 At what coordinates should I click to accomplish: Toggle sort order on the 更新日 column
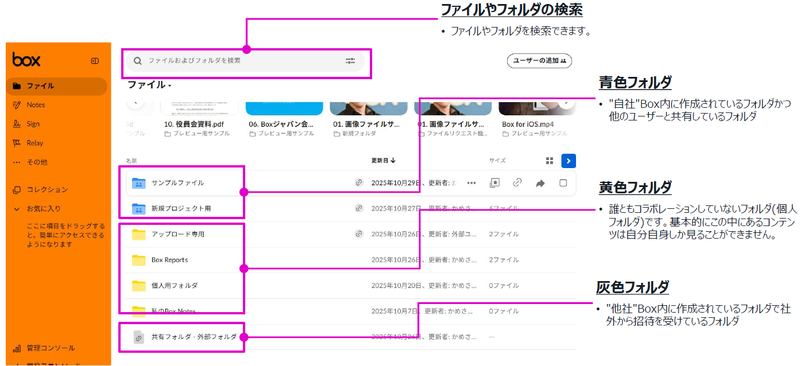point(384,161)
